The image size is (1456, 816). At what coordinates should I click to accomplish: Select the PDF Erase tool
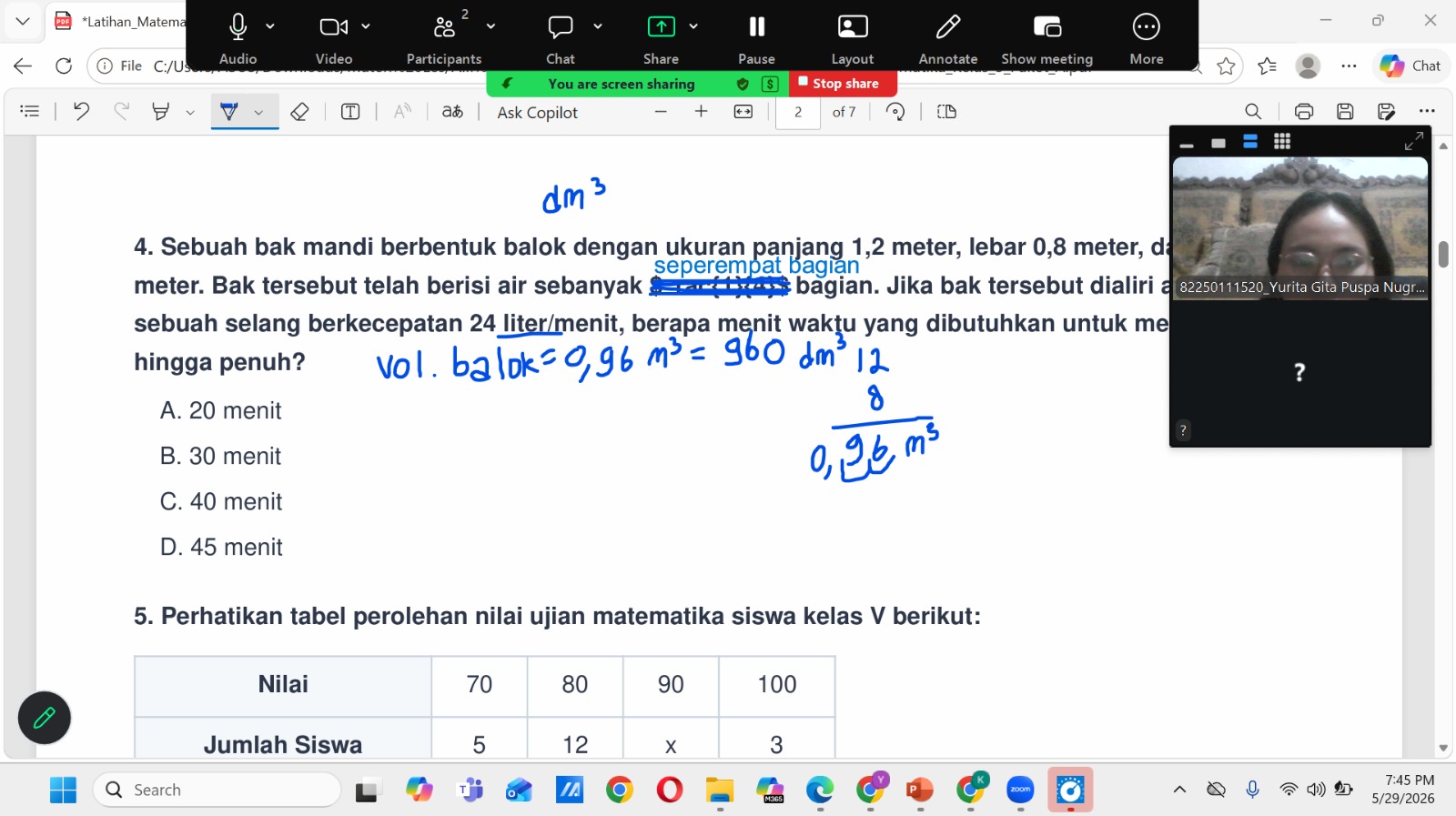point(299,112)
